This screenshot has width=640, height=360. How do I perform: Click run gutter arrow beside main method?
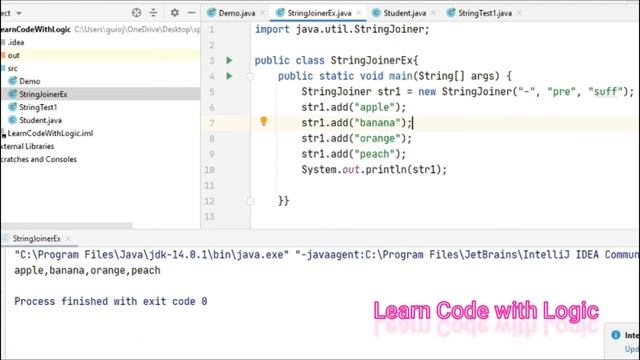(x=229, y=76)
